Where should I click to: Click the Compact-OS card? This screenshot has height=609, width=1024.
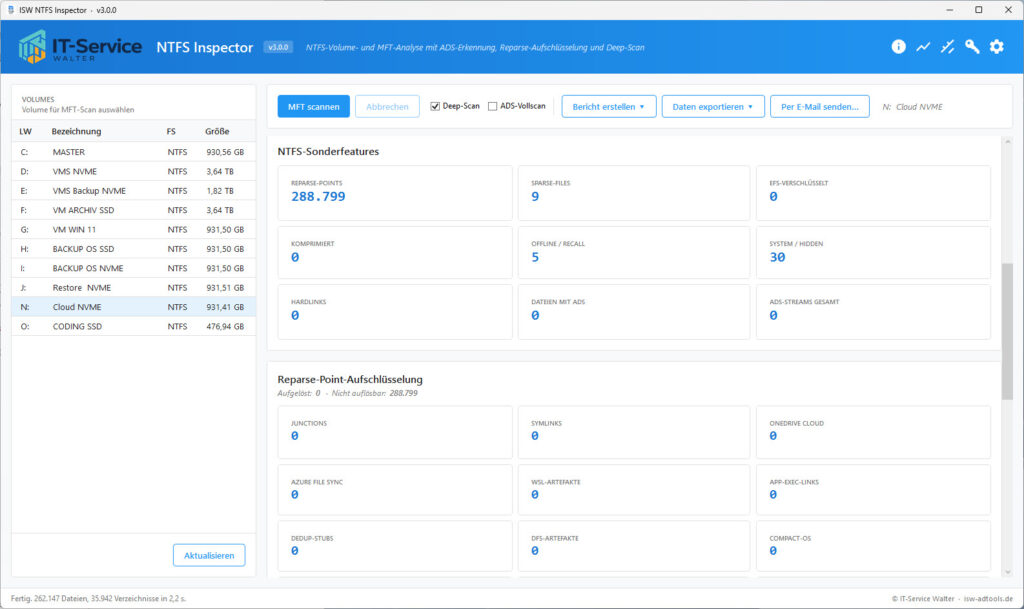click(873, 546)
